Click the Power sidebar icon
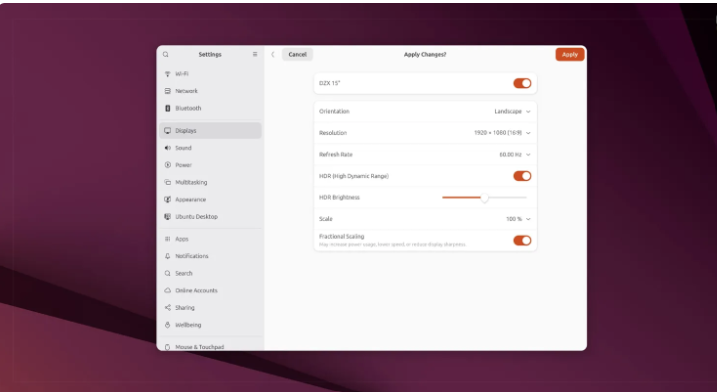This screenshot has height=392, width=717. 167,165
